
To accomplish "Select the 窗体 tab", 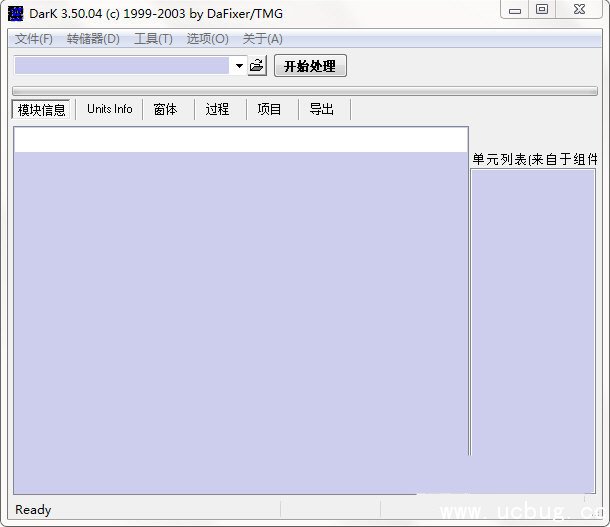I will tap(166, 110).
